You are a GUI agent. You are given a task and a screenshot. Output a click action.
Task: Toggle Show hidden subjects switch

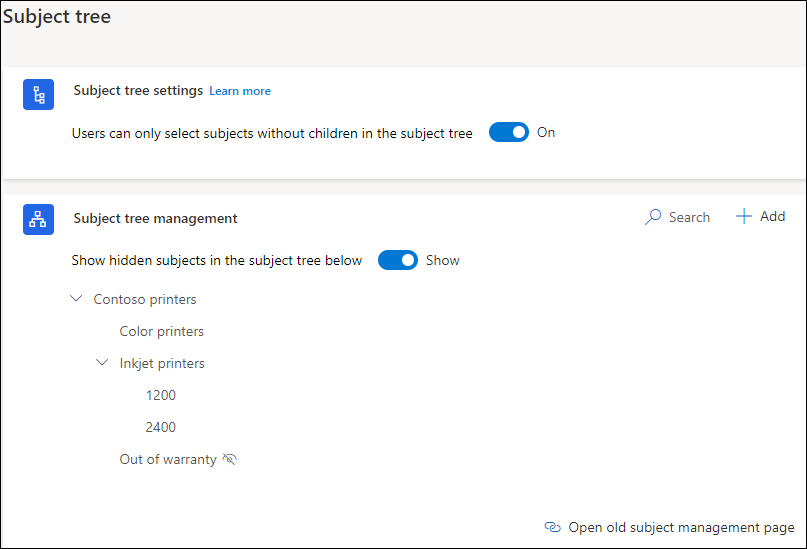(397, 260)
